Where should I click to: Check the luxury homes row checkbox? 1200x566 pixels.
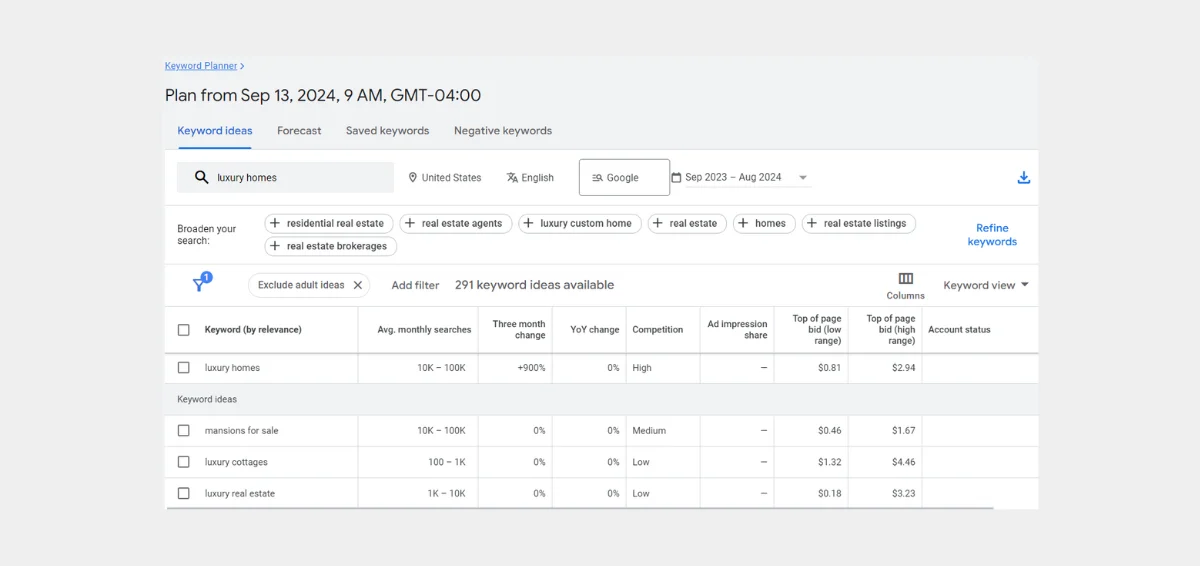click(183, 367)
